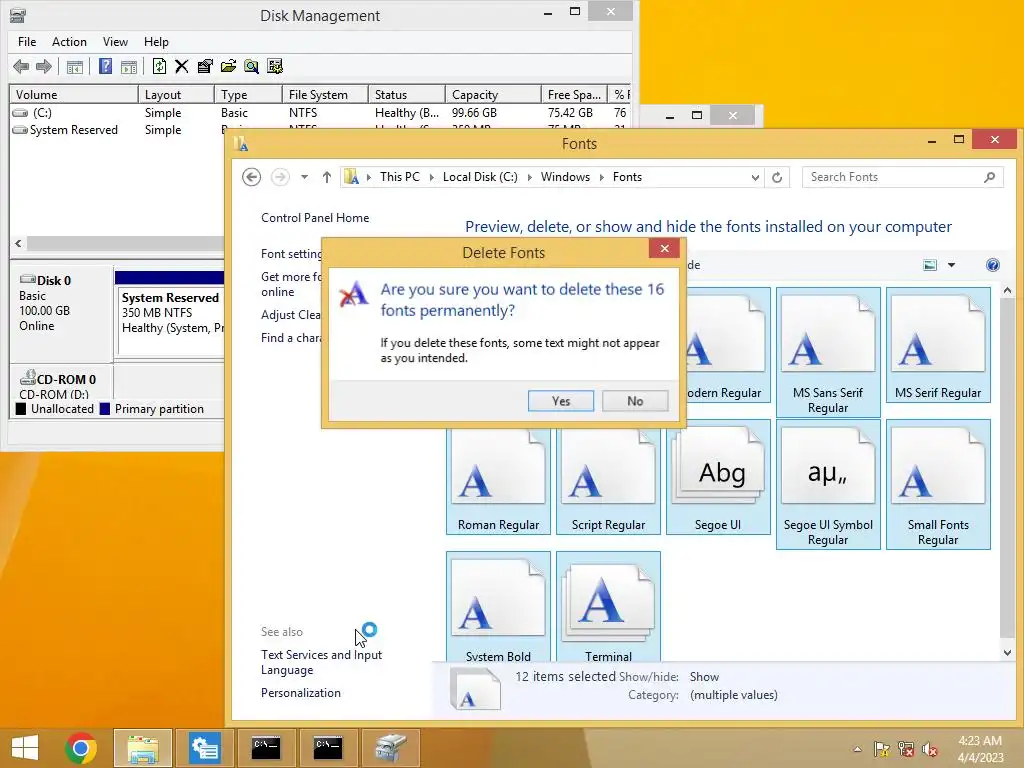The height and width of the screenshot is (768, 1024).
Task: Select the Terminal font family
Action: pyautogui.click(x=608, y=607)
